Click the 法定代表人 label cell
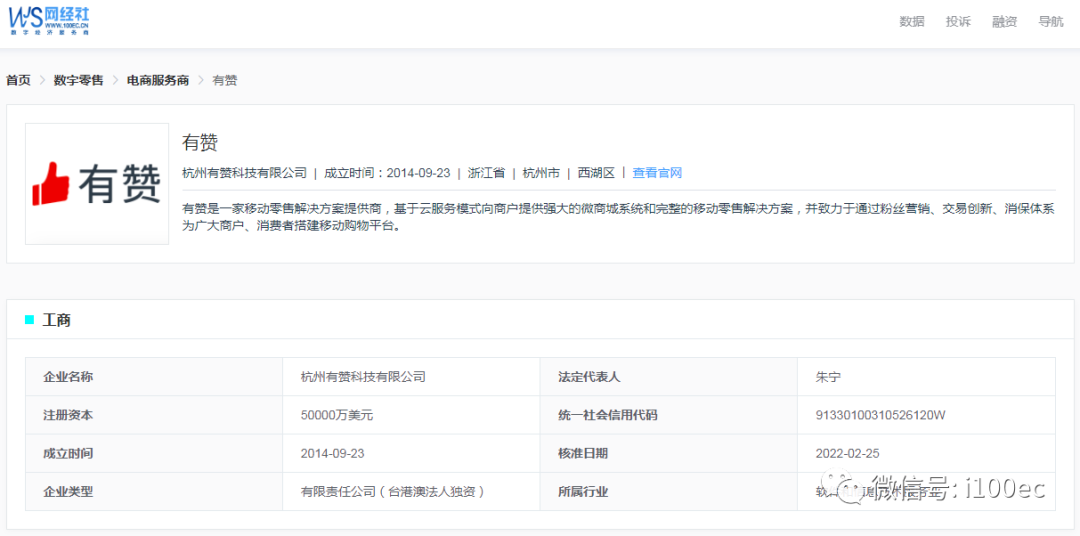Image resolution: width=1080 pixels, height=536 pixels. tap(669, 377)
